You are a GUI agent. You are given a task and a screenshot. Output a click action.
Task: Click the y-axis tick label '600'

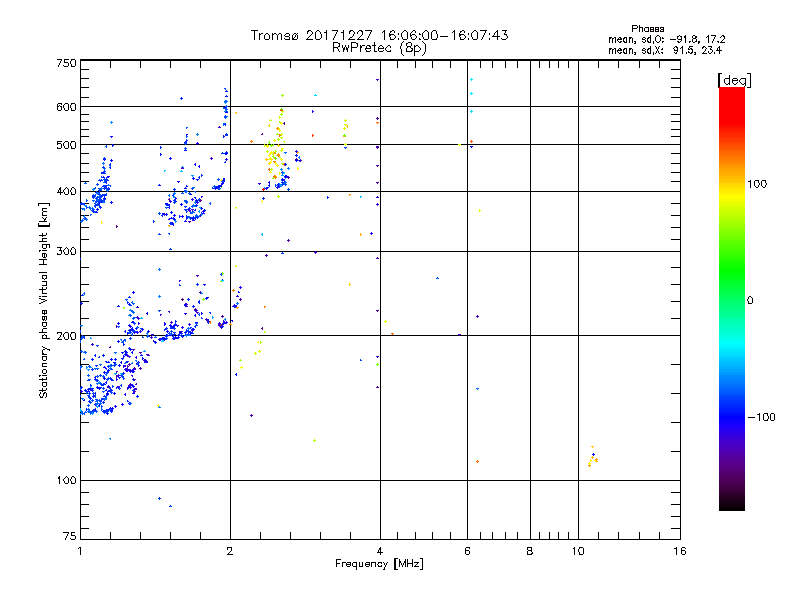tap(66, 107)
